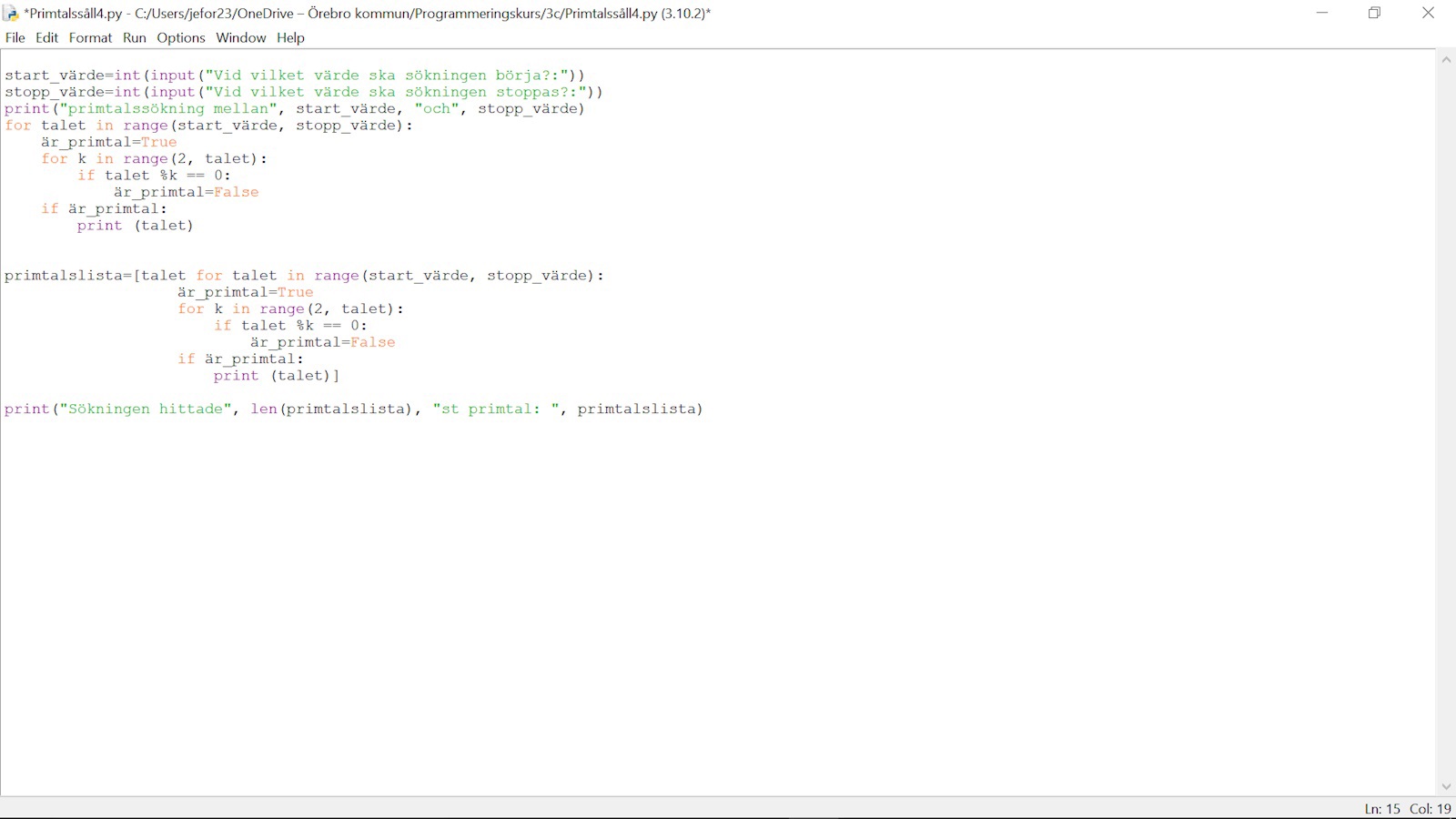Open the Options menu
The image size is (1456, 819).
coord(181,37)
